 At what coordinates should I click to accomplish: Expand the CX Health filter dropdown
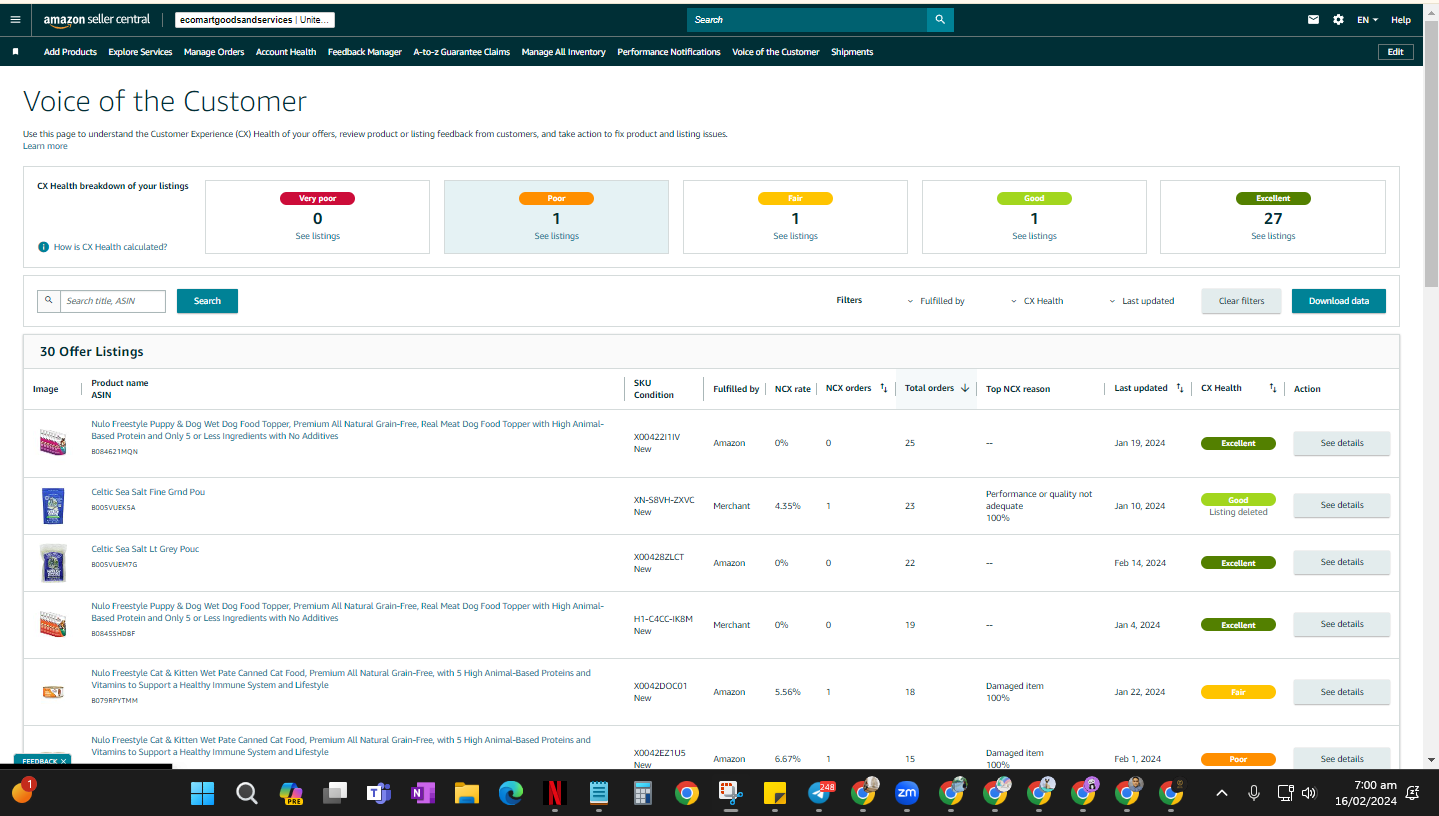coord(1036,301)
